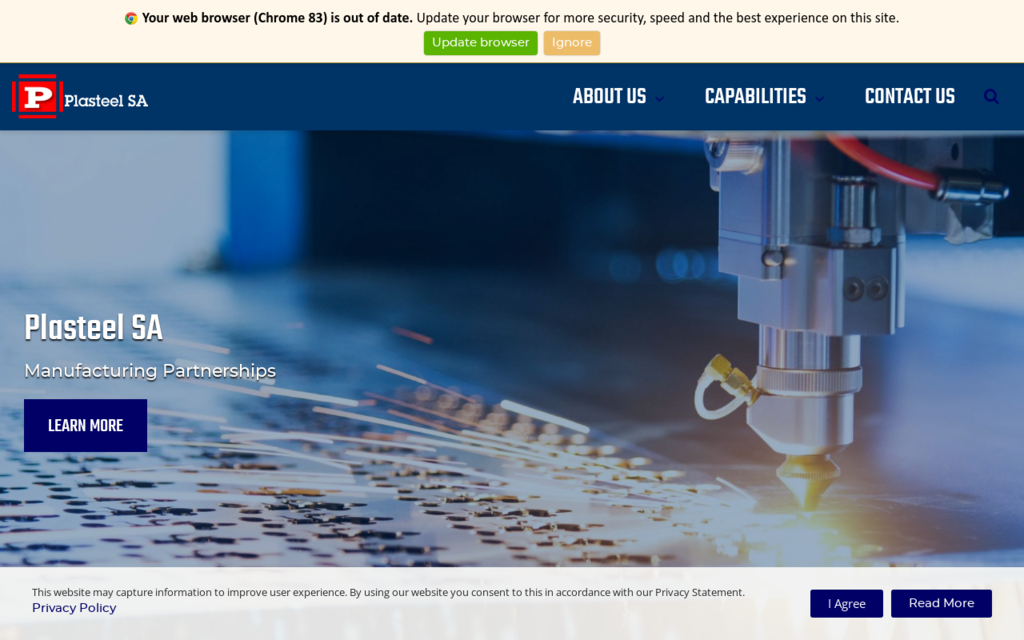Click the red Plasteel P logo icon
1024x640 pixels.
tap(37, 97)
